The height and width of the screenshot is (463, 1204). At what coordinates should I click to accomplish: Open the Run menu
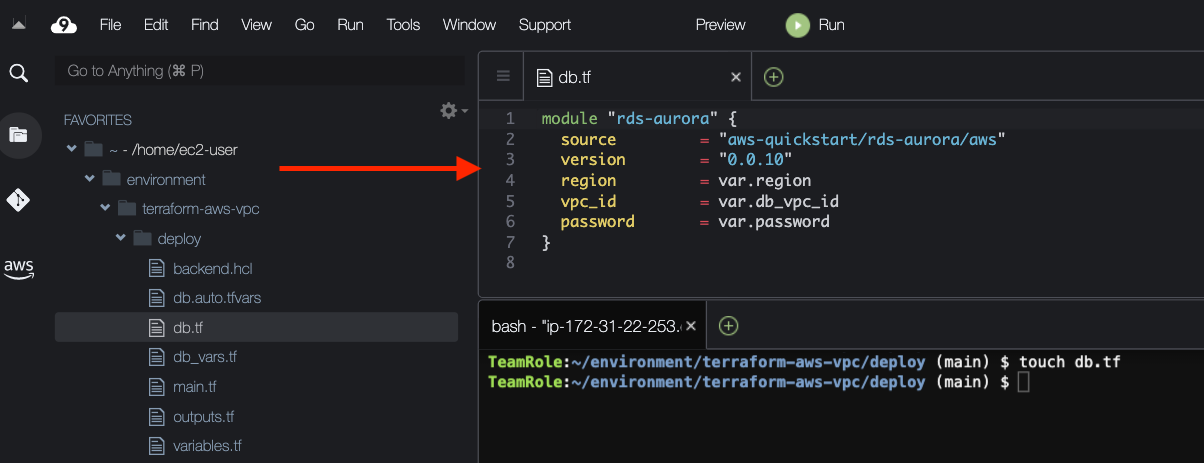[x=350, y=25]
